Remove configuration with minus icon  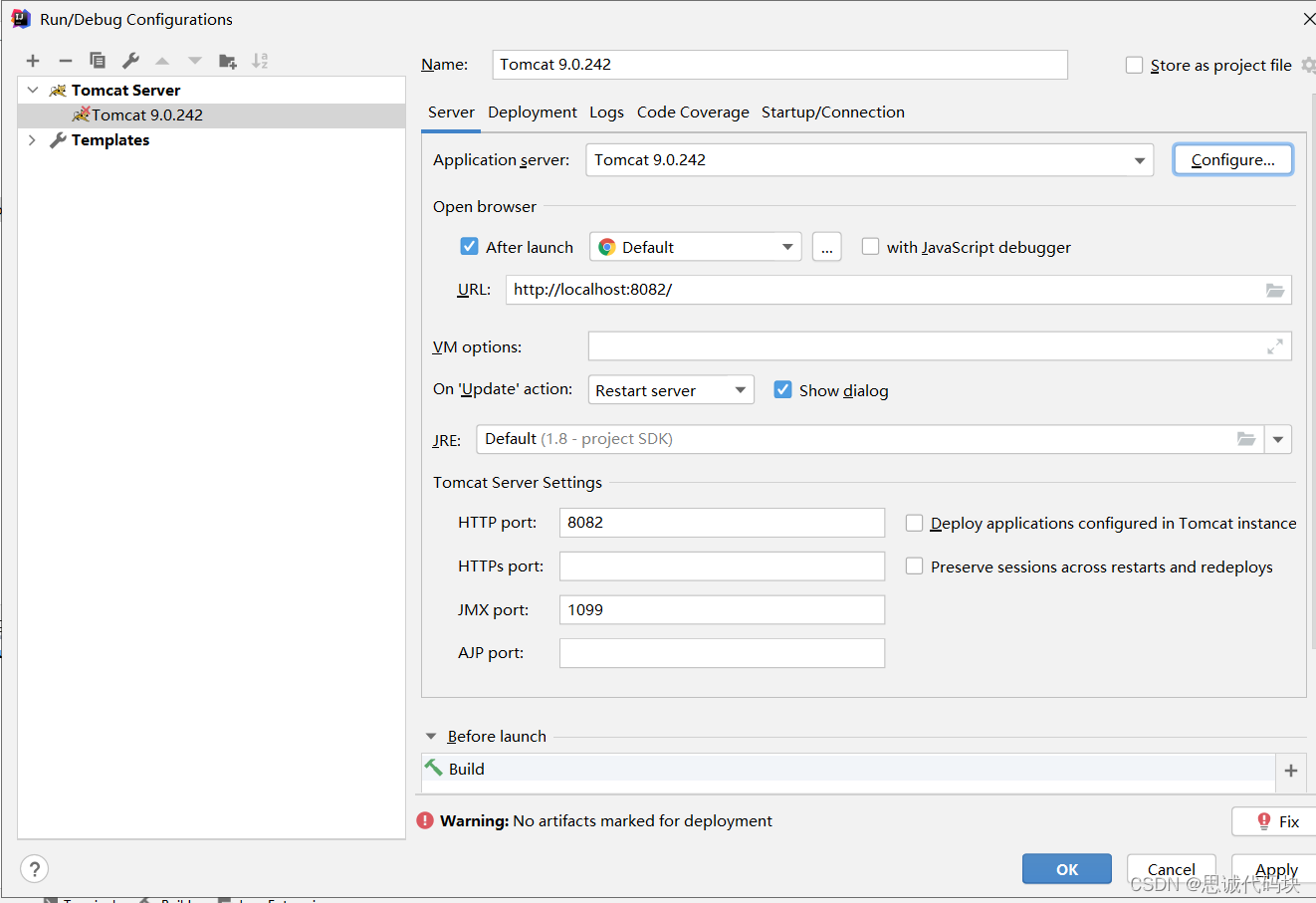[65, 61]
